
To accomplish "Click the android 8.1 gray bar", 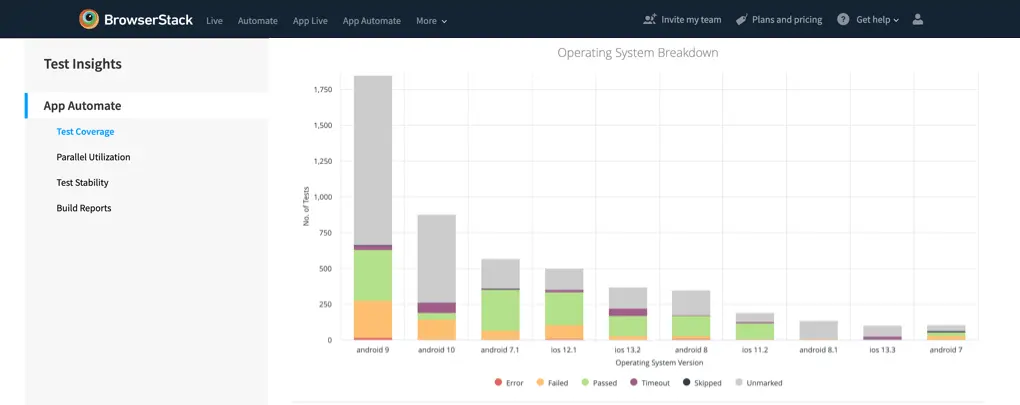I will coord(819,330).
